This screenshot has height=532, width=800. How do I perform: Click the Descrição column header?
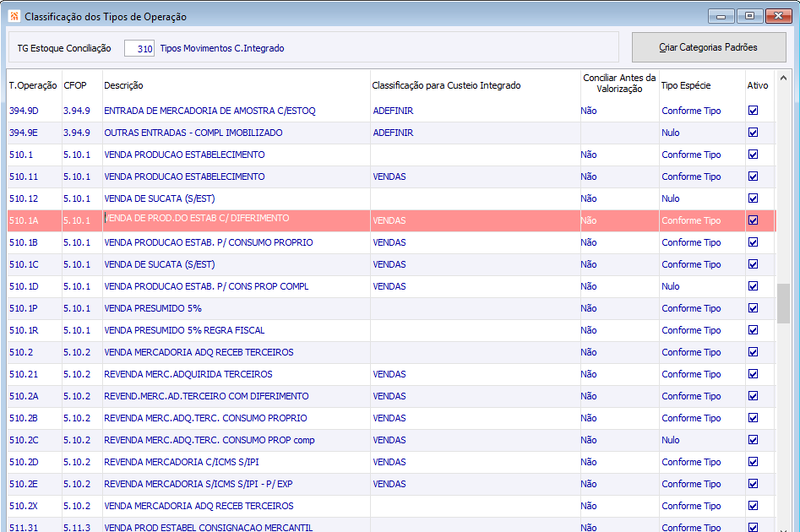pos(123,85)
